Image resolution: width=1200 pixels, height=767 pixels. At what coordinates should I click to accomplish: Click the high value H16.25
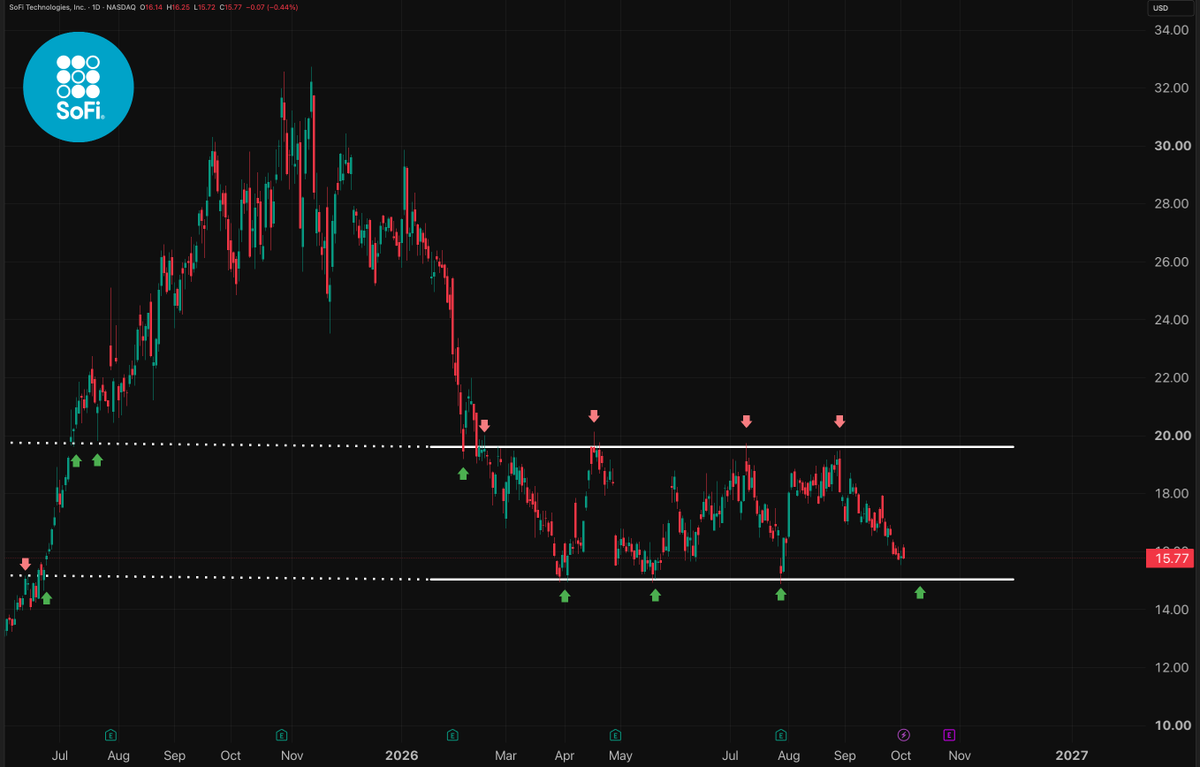(178, 7)
